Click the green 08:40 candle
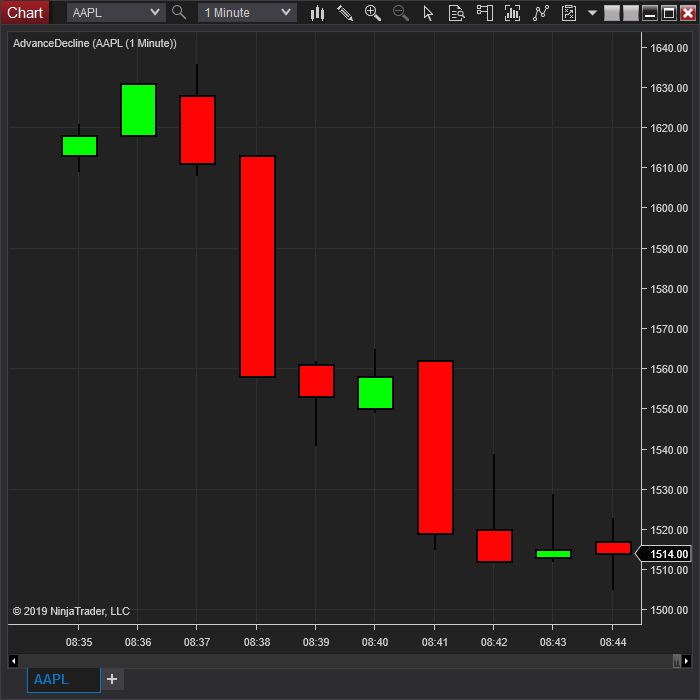Viewport: 700px width, 700px height. pyautogui.click(x=375, y=393)
